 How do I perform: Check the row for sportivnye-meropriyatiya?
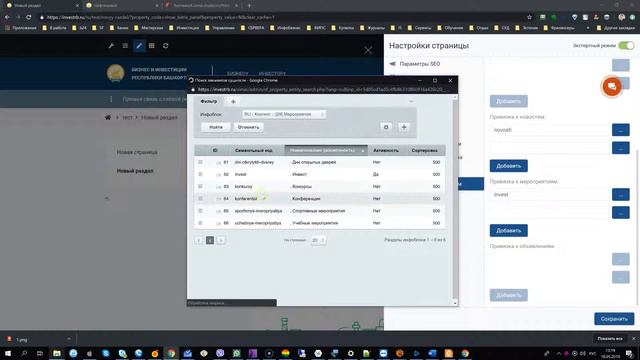200,211
